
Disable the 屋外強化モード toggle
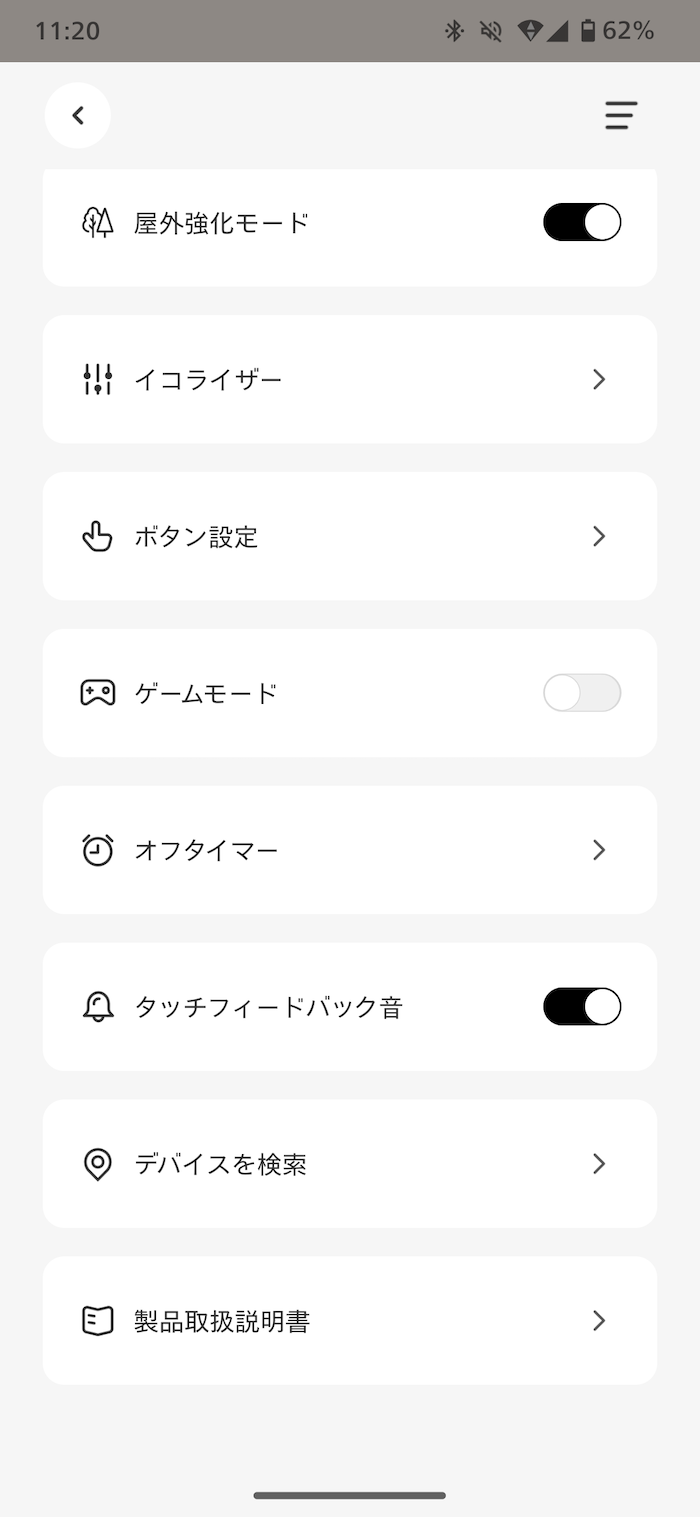coord(582,222)
